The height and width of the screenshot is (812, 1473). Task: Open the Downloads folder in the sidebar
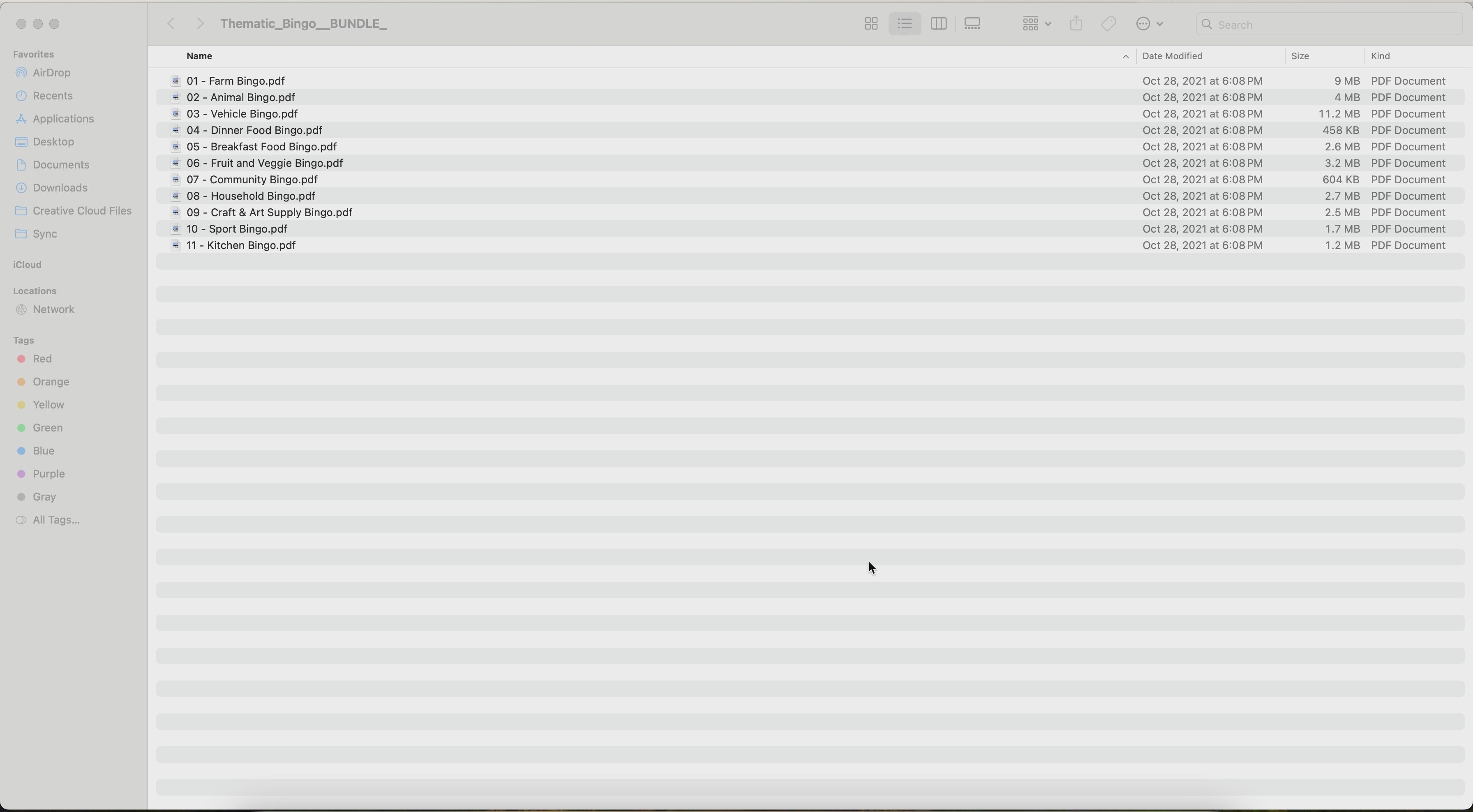60,187
